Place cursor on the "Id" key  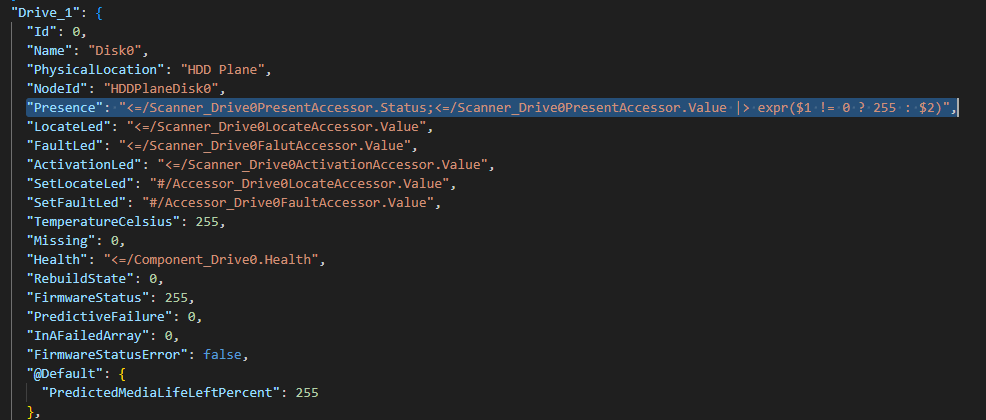43,32
